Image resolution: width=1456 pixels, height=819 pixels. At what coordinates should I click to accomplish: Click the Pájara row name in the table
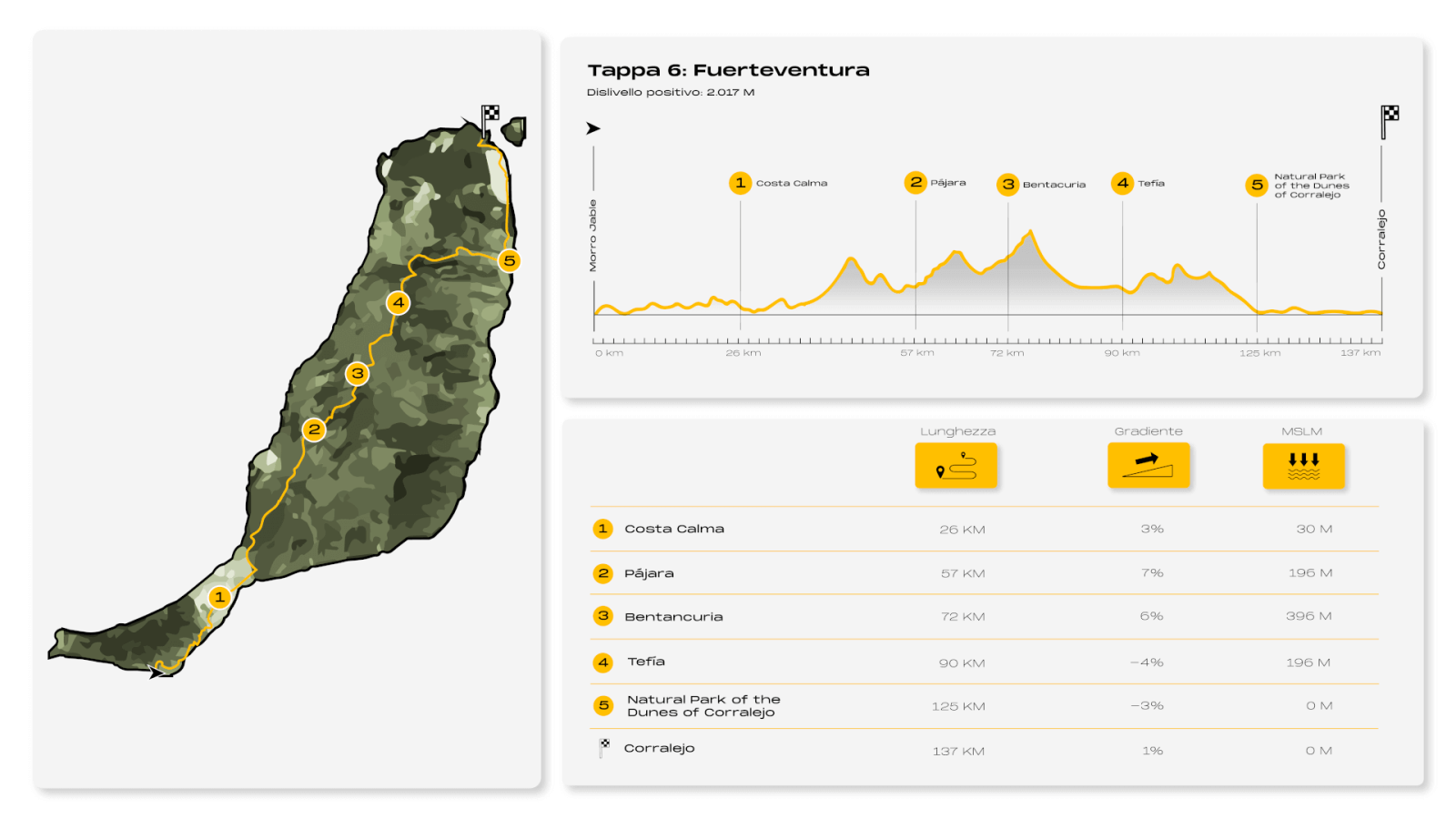(649, 573)
